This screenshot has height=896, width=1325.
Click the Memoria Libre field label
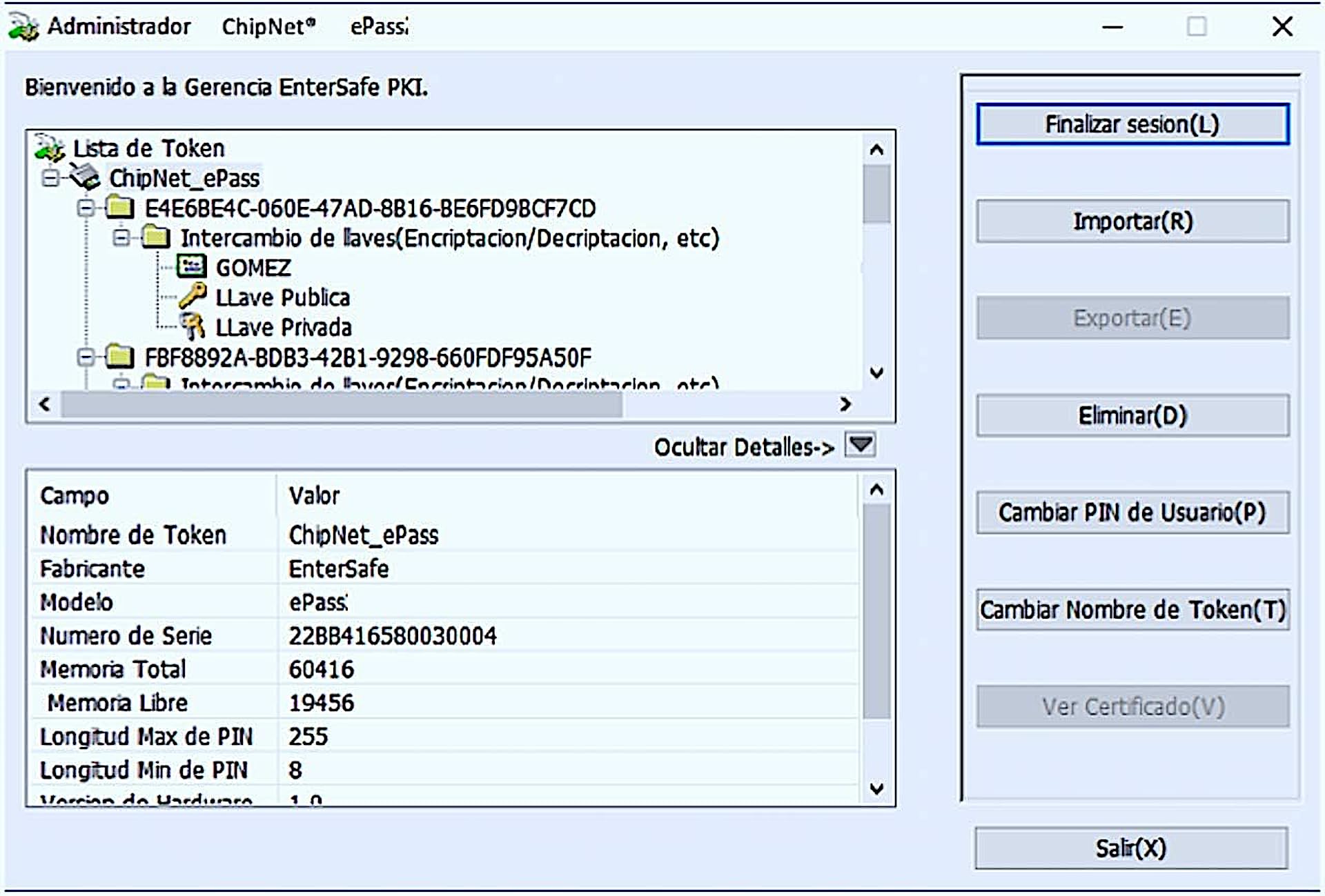[117, 703]
